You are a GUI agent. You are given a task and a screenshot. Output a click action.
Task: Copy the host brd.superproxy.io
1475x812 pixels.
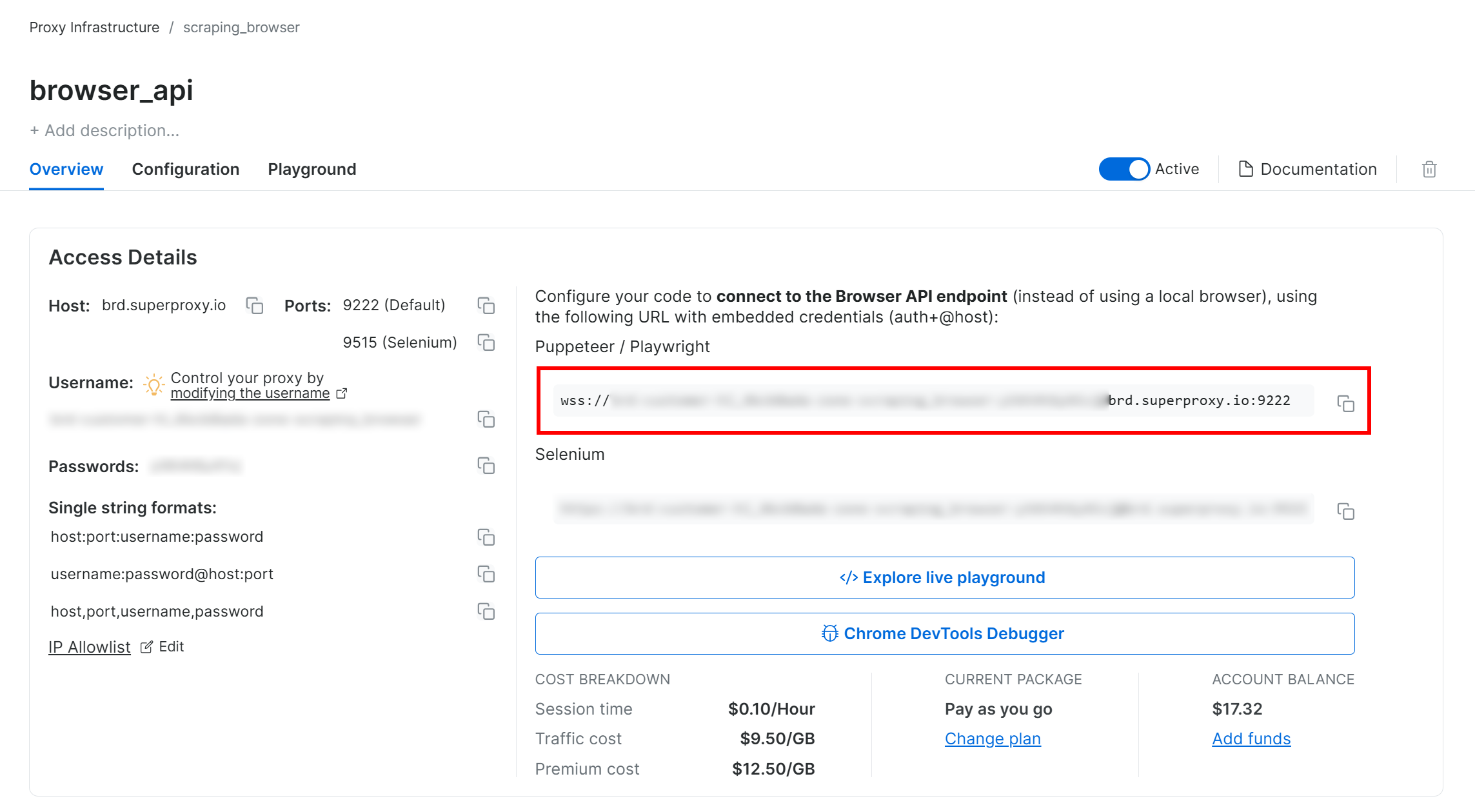click(x=254, y=306)
